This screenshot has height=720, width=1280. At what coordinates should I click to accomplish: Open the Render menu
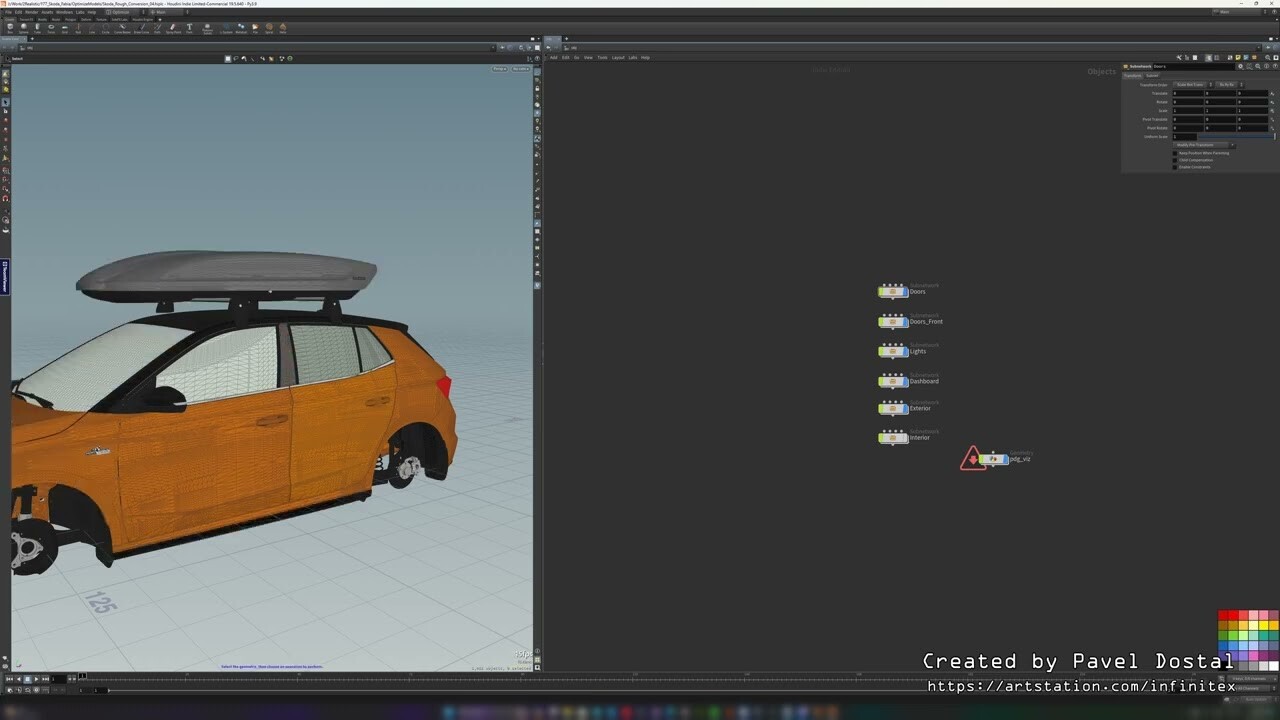pyautogui.click(x=31, y=13)
